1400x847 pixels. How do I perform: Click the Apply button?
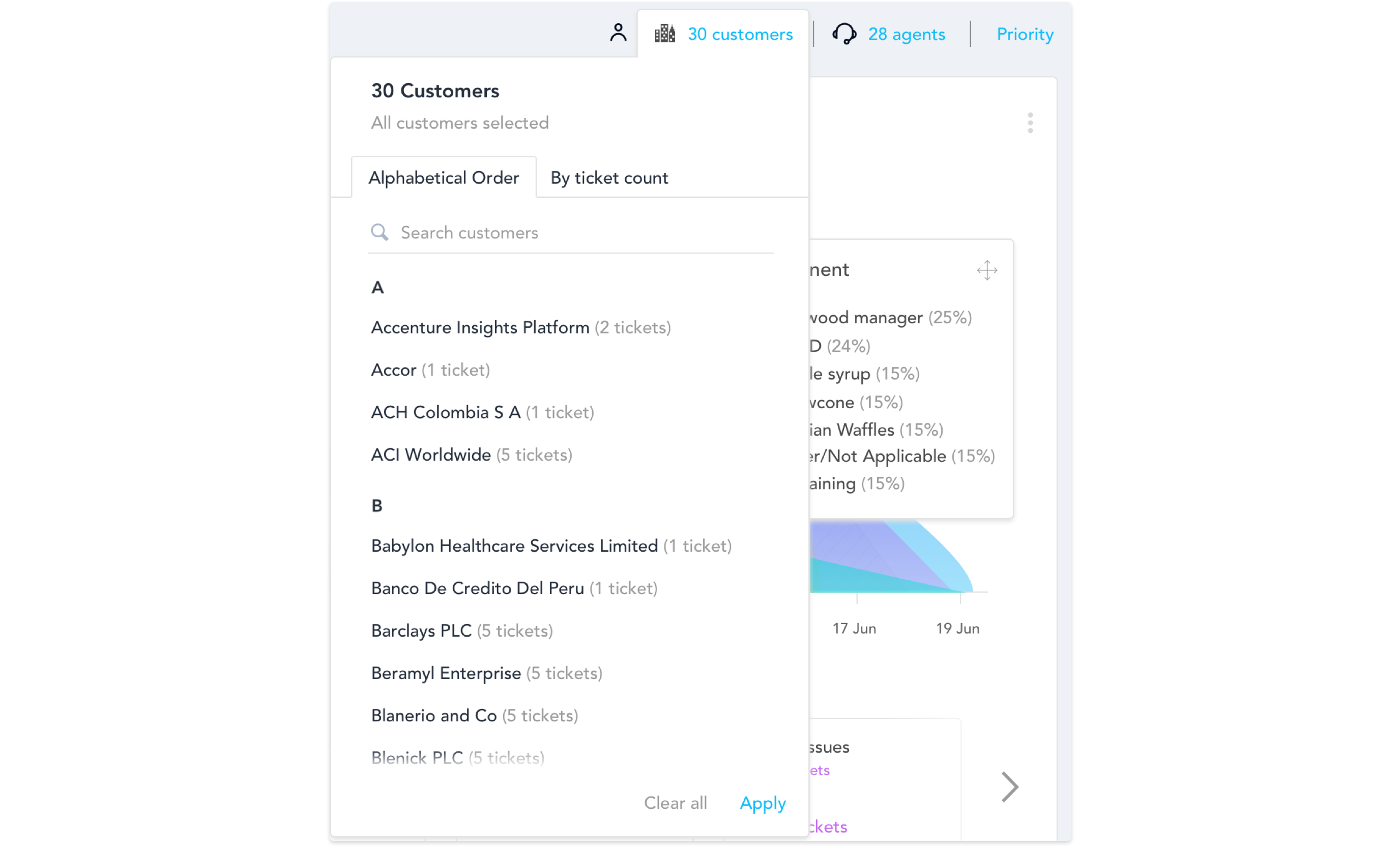click(x=763, y=803)
